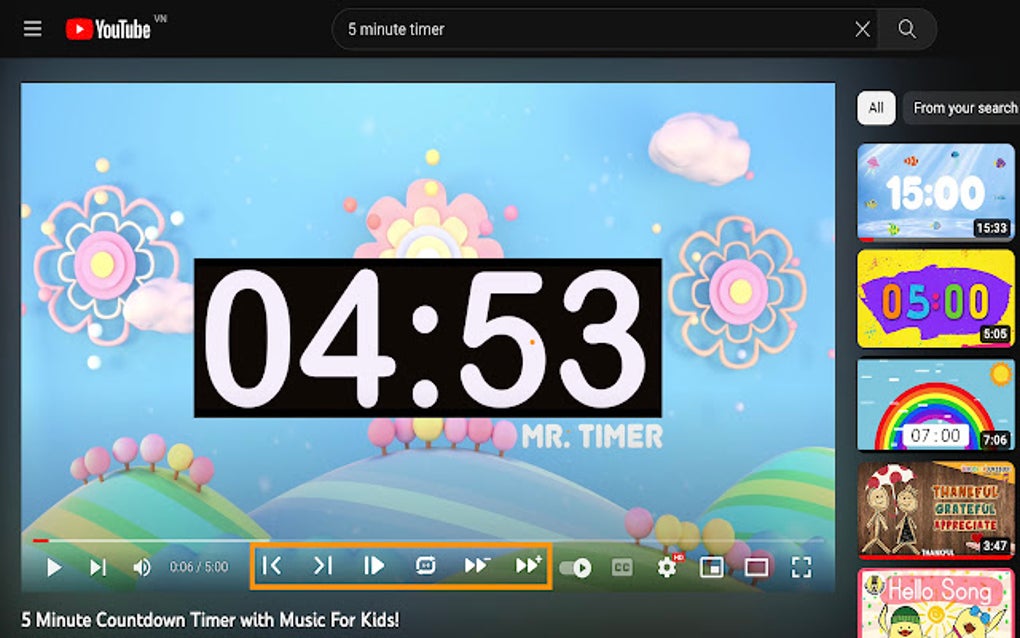Click the loop video icon in the orange toolbar
The height and width of the screenshot is (638, 1020).
tap(425, 566)
